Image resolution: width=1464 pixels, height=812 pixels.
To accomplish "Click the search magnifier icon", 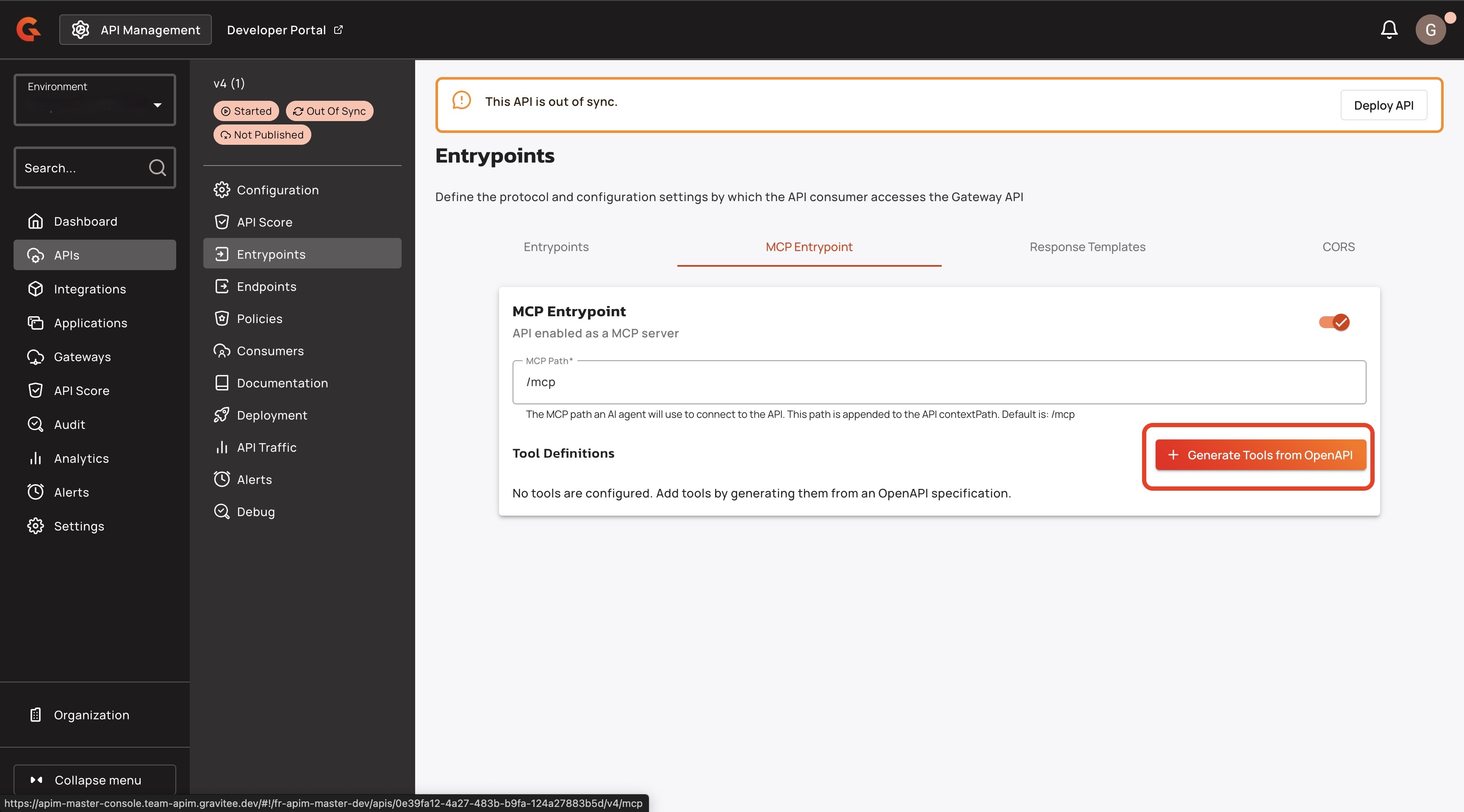I will 157,168.
